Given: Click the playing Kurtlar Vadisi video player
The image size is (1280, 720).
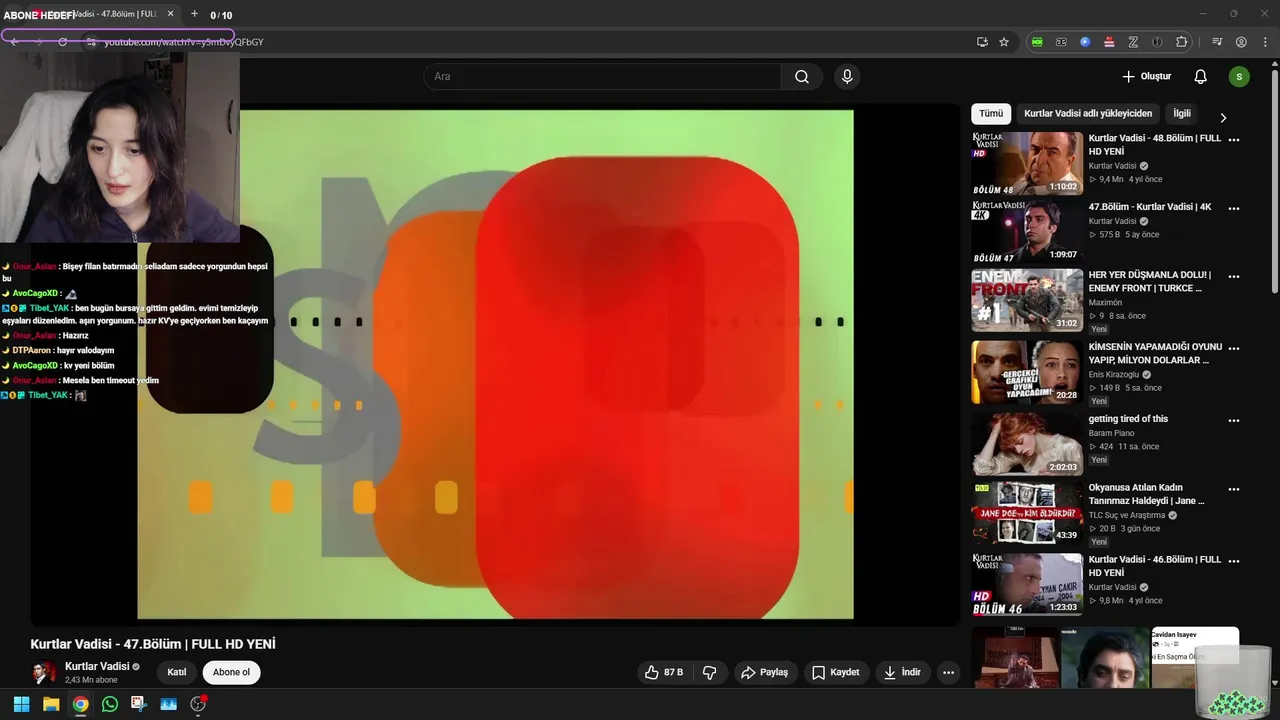Looking at the screenshot, I should pyautogui.click(x=495, y=364).
